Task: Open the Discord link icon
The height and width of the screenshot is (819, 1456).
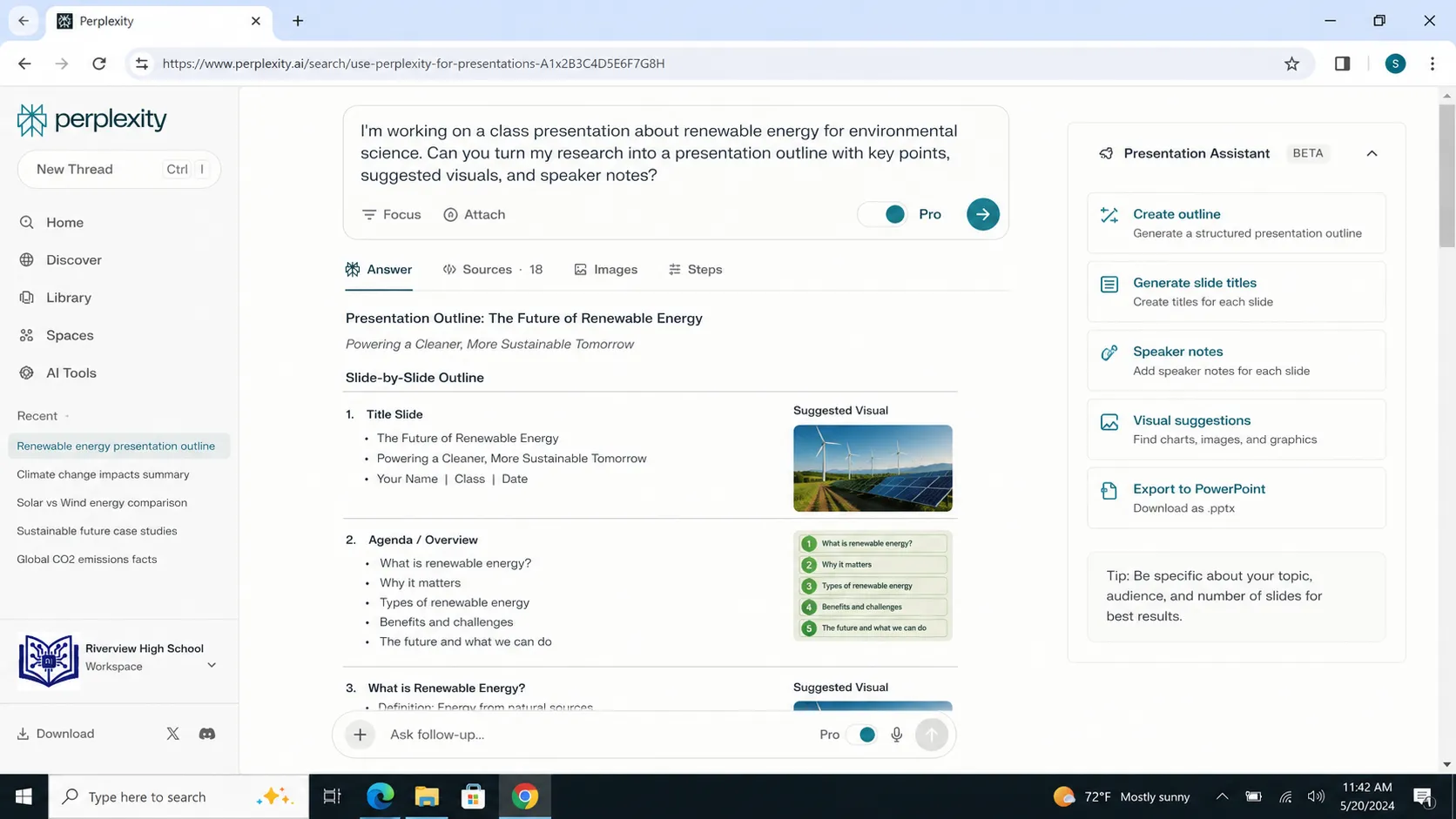Action: pos(206,734)
